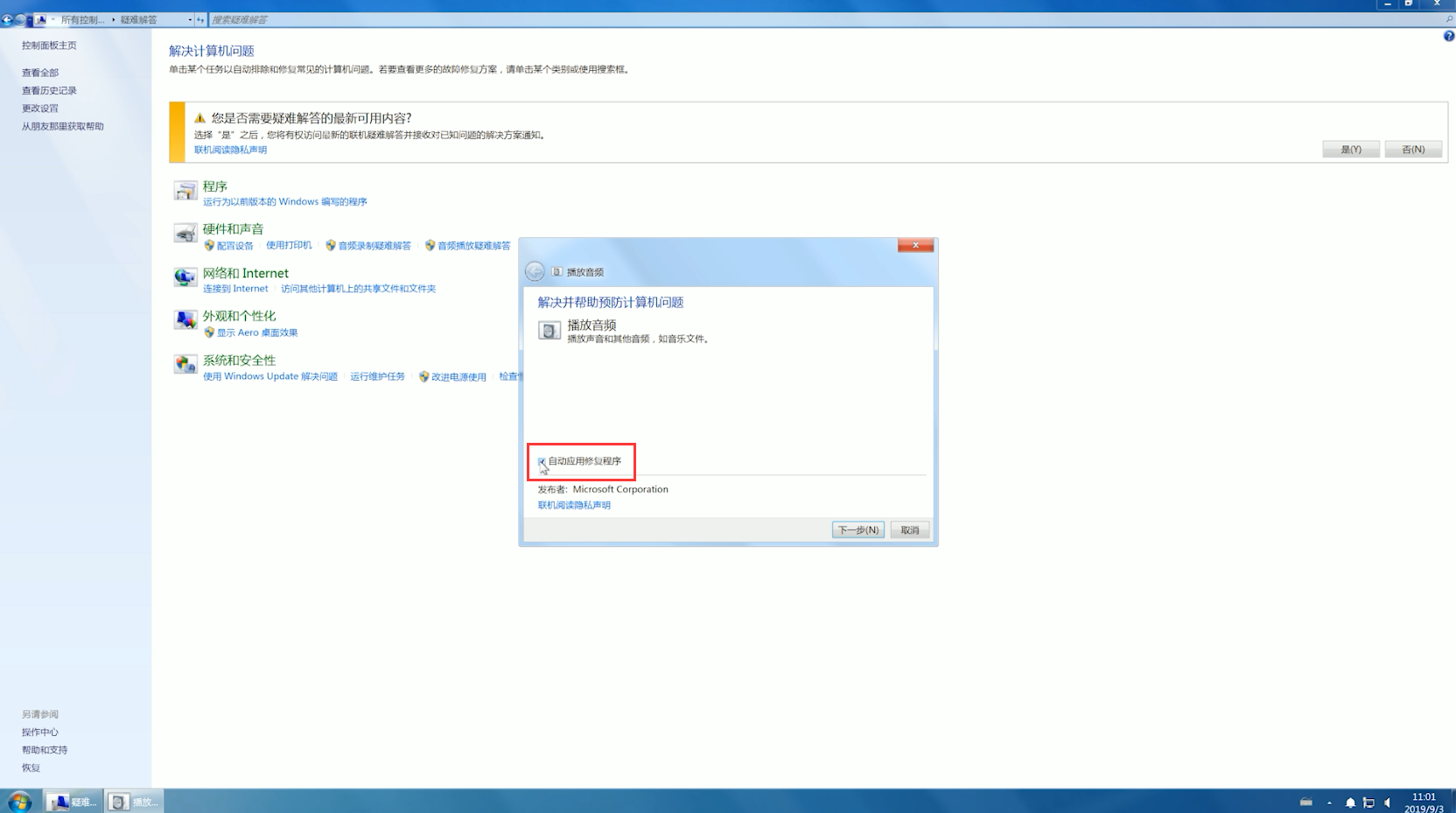Close the Playing Audio dialog

coord(915,245)
